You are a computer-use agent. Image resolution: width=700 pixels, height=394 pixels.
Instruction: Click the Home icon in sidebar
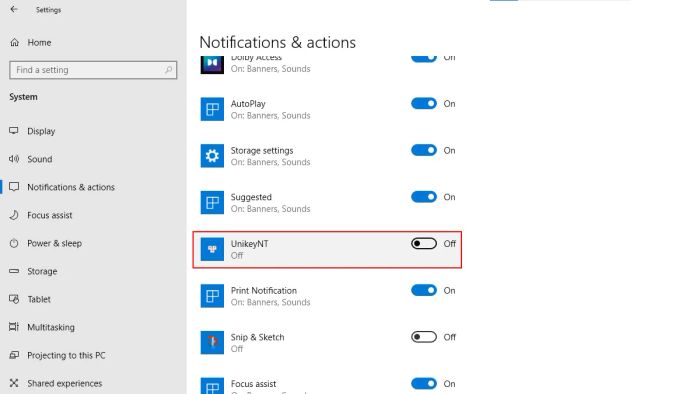pos(14,42)
